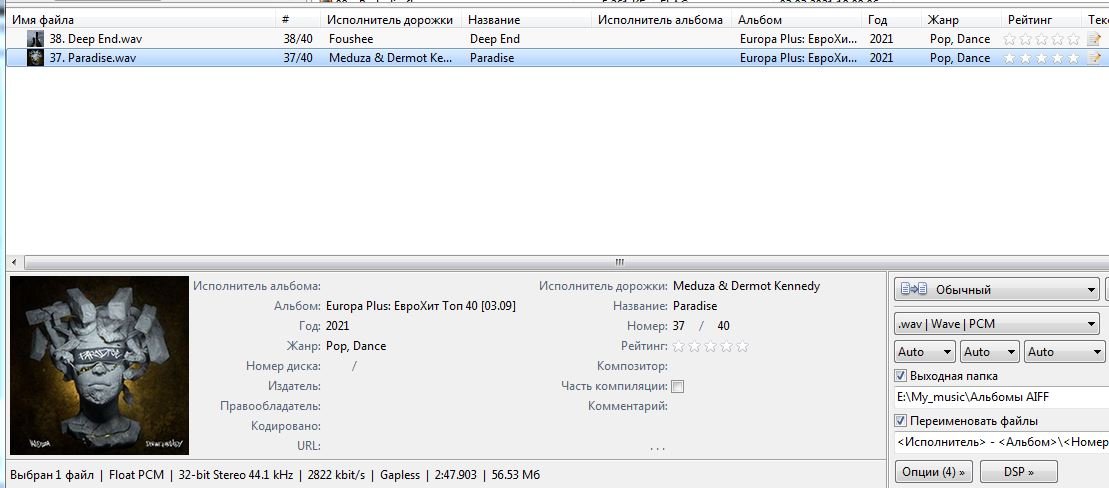1109x488 pixels.
Task: Click 2:47.903 duration in status bar
Action: (x=451, y=475)
